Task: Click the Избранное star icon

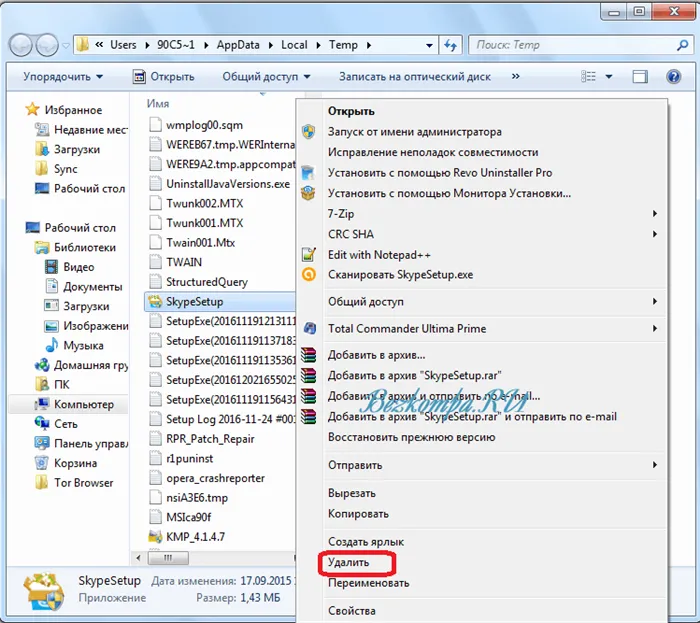Action: [32, 109]
